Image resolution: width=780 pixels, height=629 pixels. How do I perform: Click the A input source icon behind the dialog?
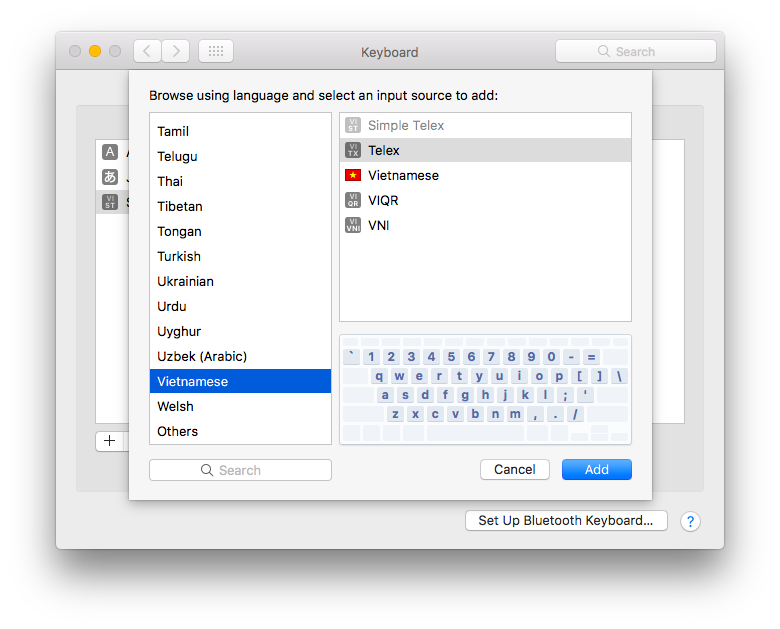(x=110, y=152)
